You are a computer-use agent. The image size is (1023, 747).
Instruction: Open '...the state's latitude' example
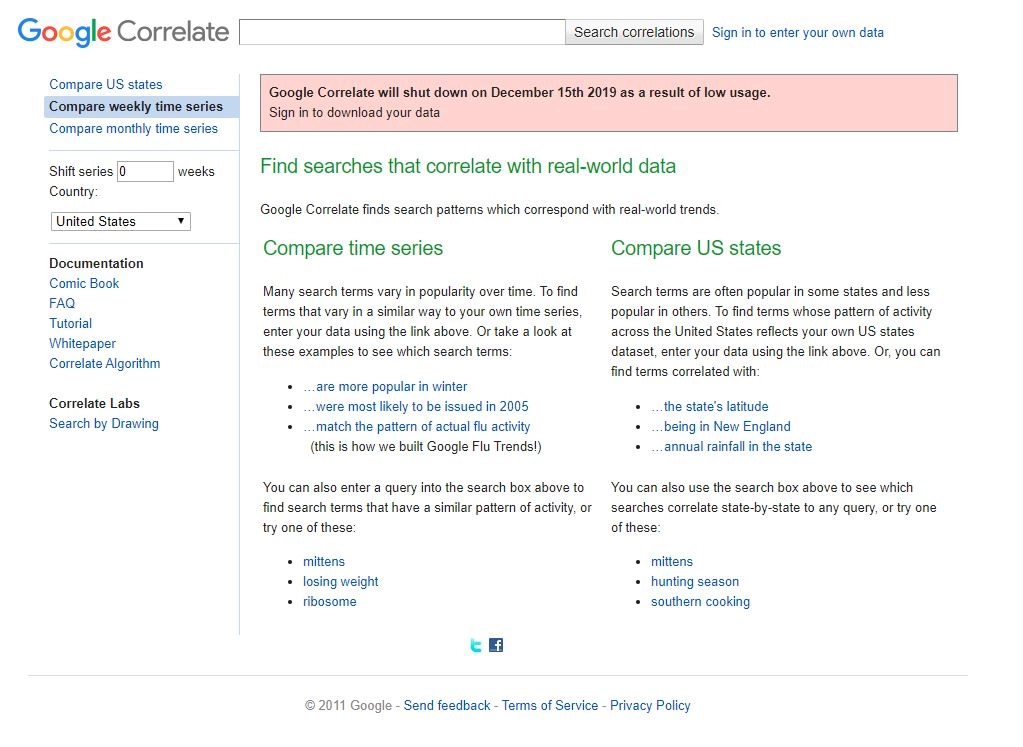click(709, 406)
